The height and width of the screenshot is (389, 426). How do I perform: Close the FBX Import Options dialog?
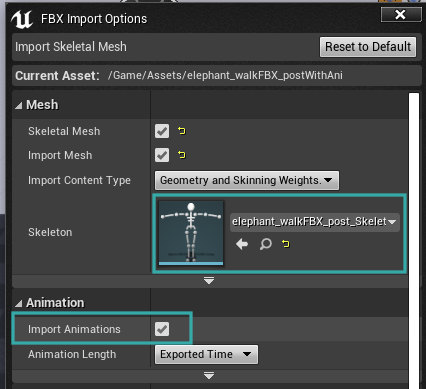coord(400,15)
